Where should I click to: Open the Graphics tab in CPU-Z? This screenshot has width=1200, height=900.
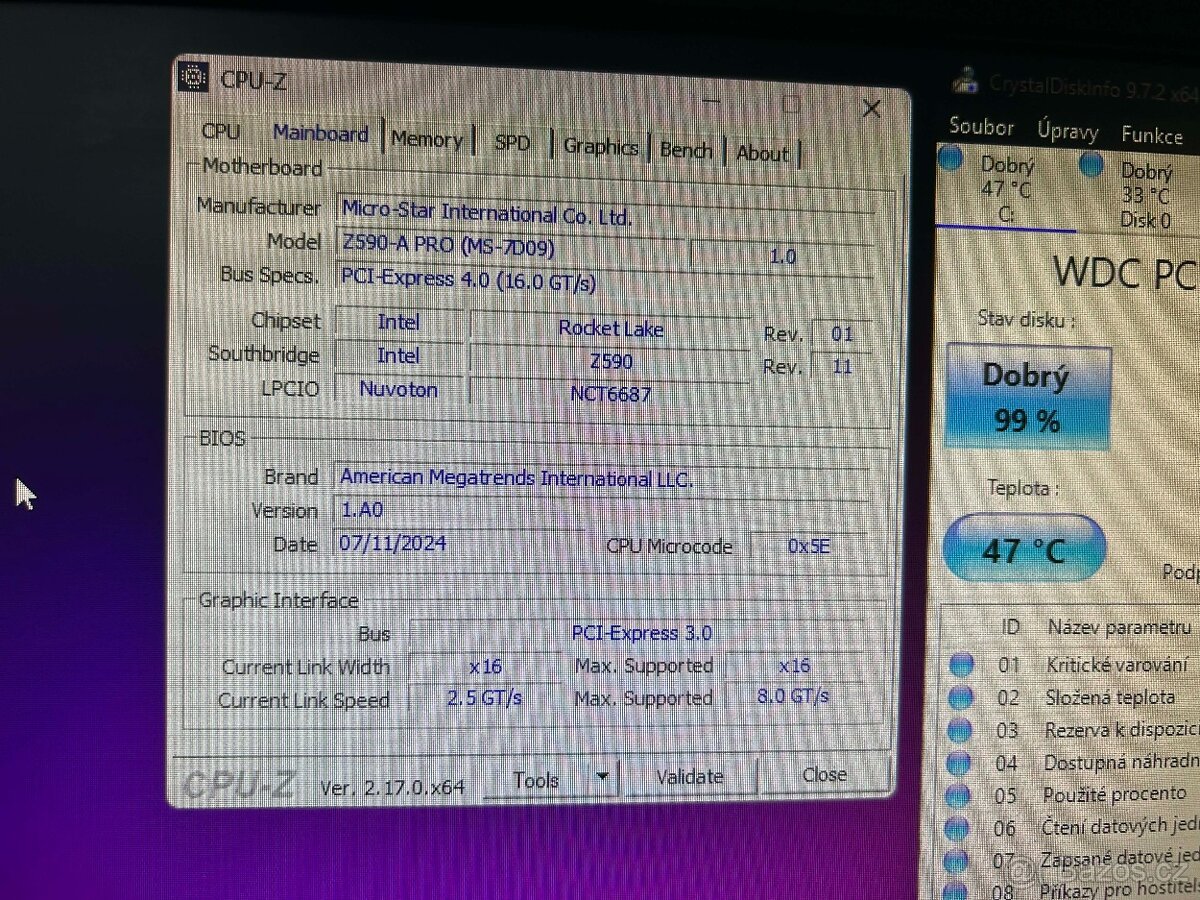[x=600, y=147]
